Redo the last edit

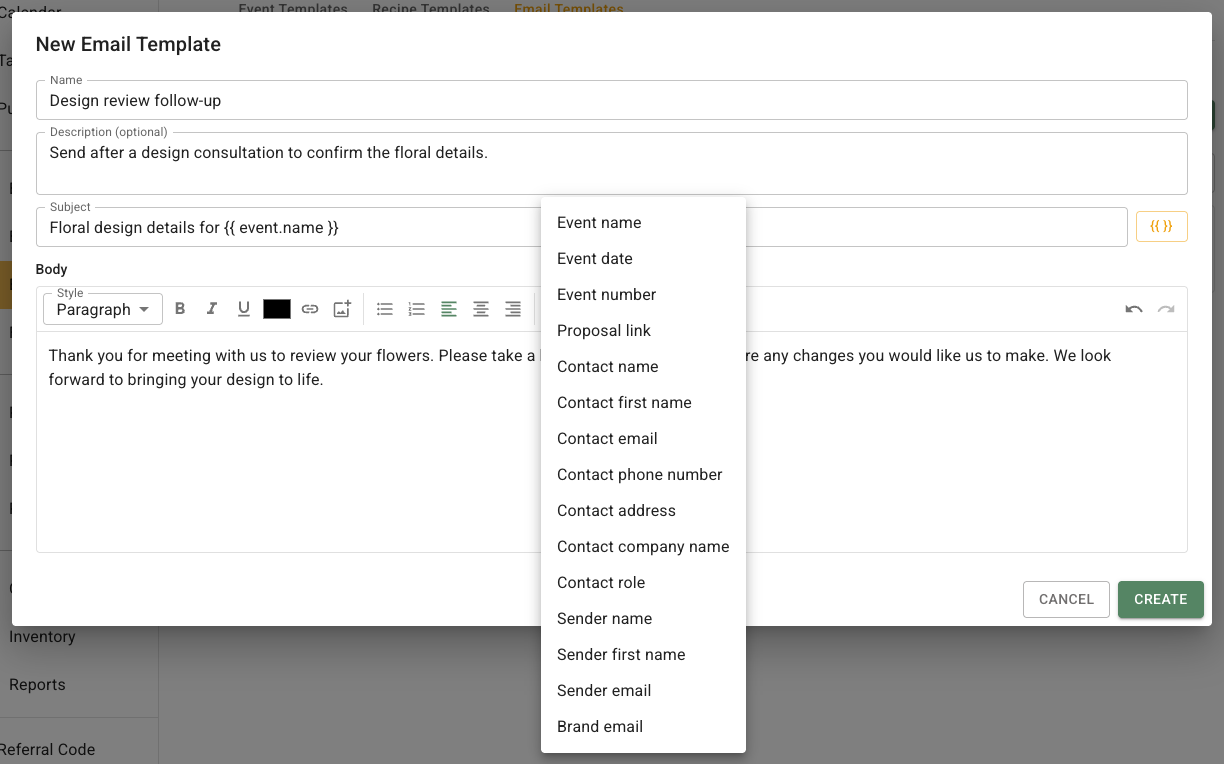point(1166,309)
